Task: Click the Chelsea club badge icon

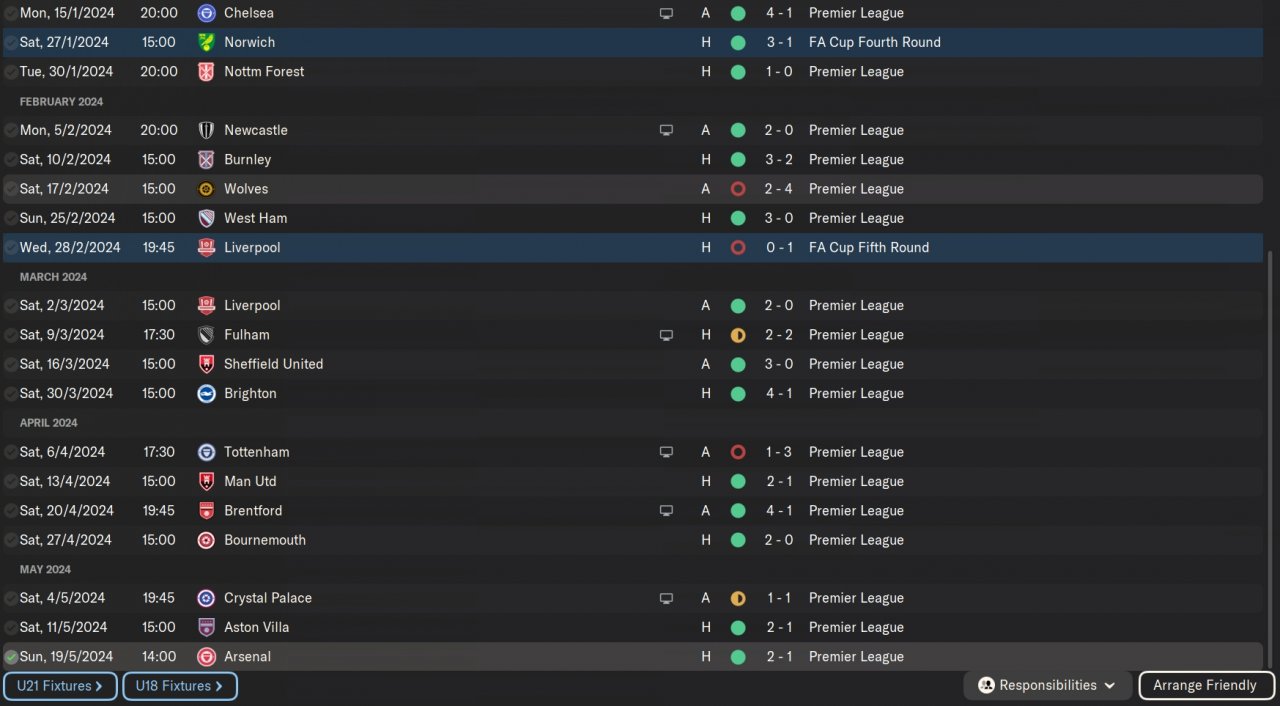Action: [x=206, y=13]
